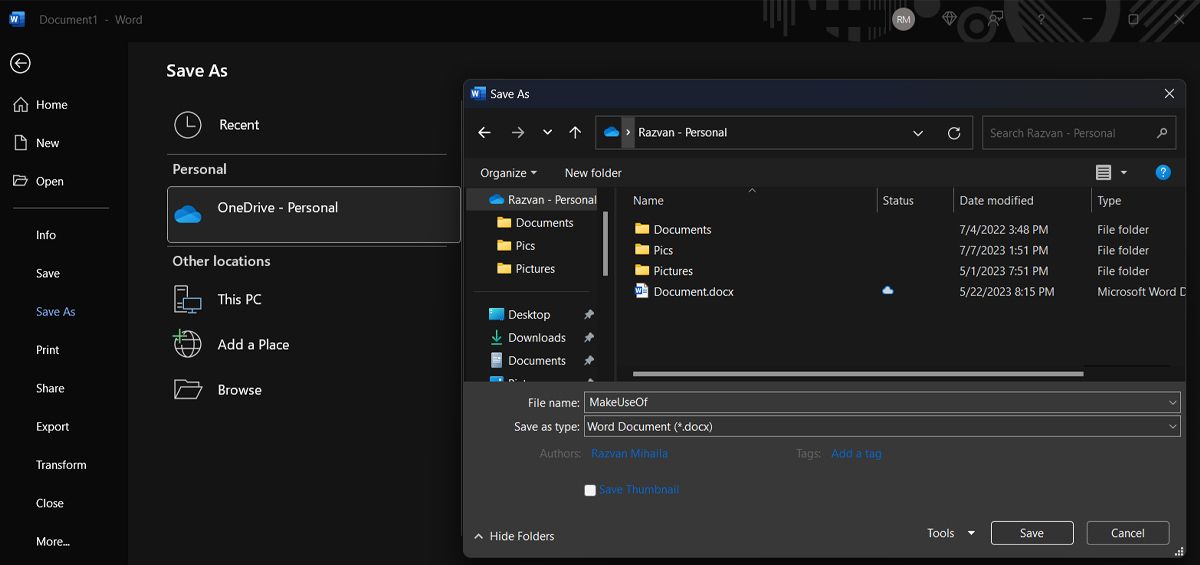Choose Add a Place option
1200x565 pixels.
click(253, 344)
